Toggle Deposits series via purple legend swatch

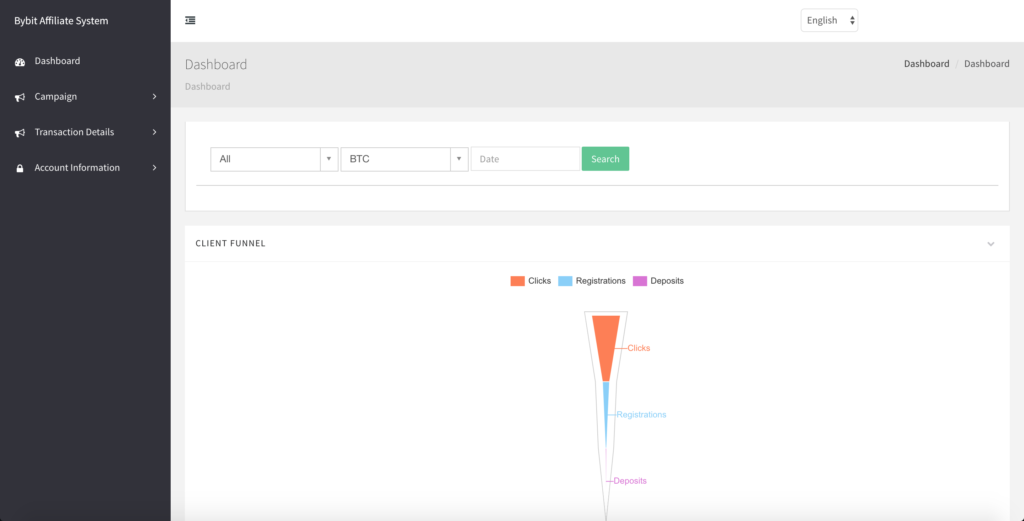[x=640, y=281]
